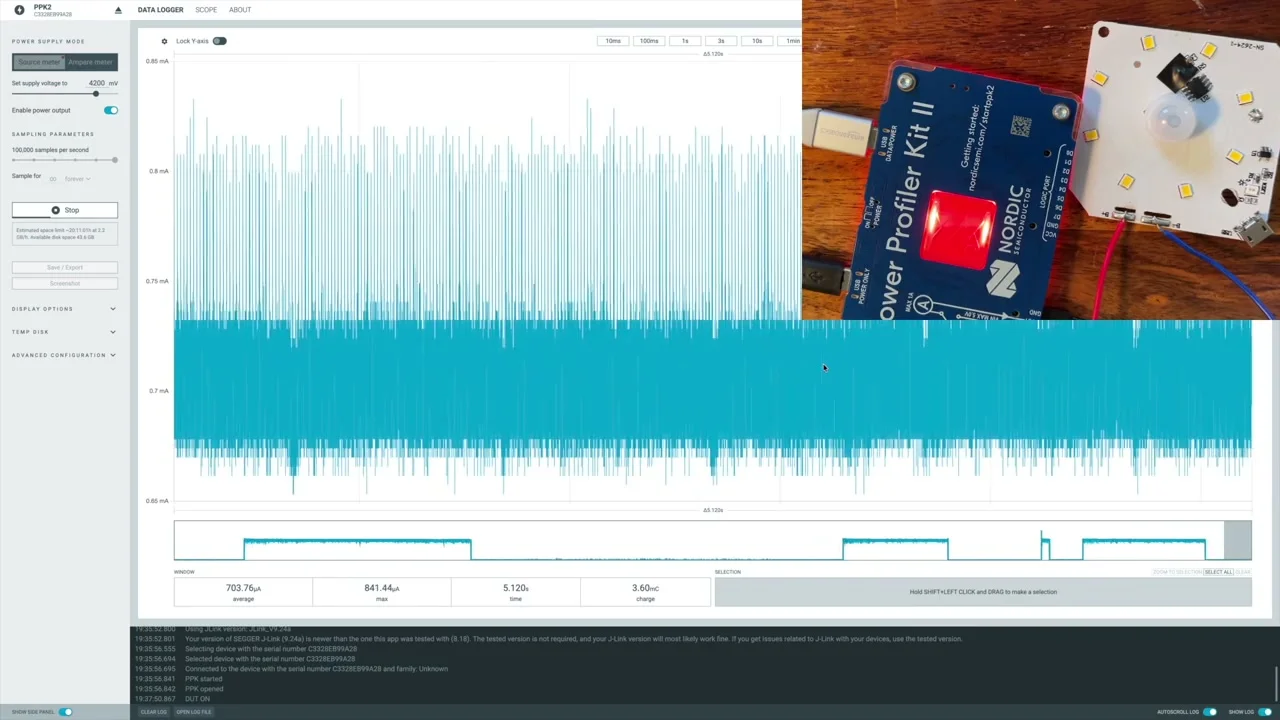Click the Select All selection button

[x=1218, y=572]
